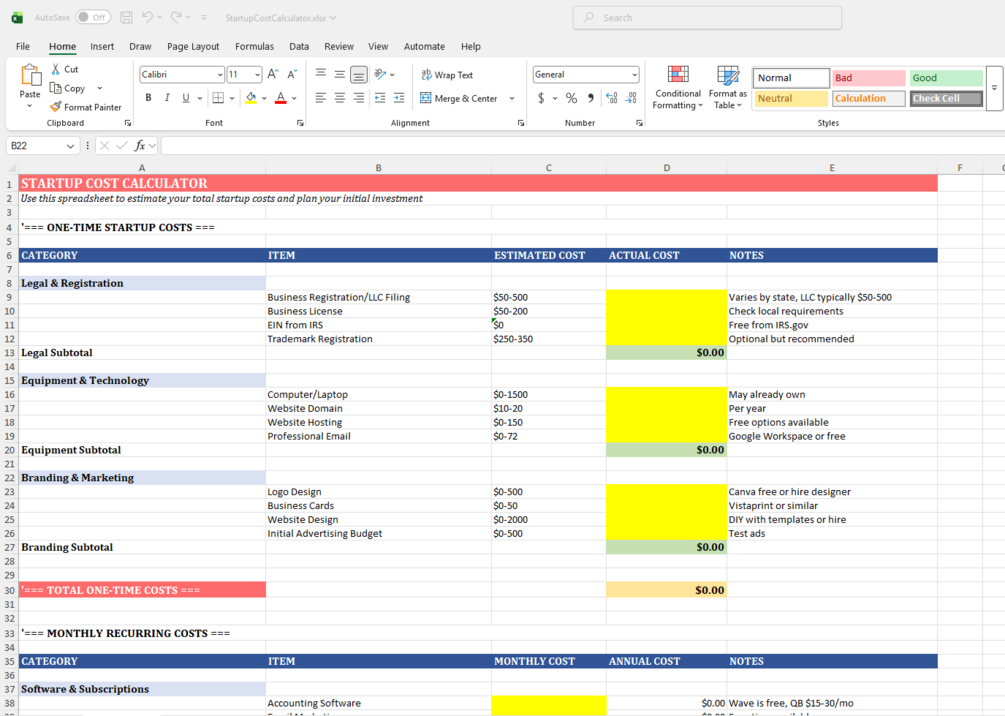The height and width of the screenshot is (716, 1005).
Task: Click the Redo arrow icon
Action: (176, 17)
